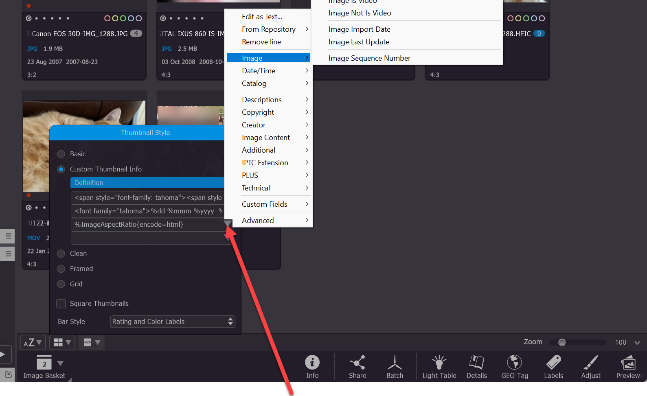Choose Edit as text... menu entry
Screen dimensions: 647x396
point(269,16)
